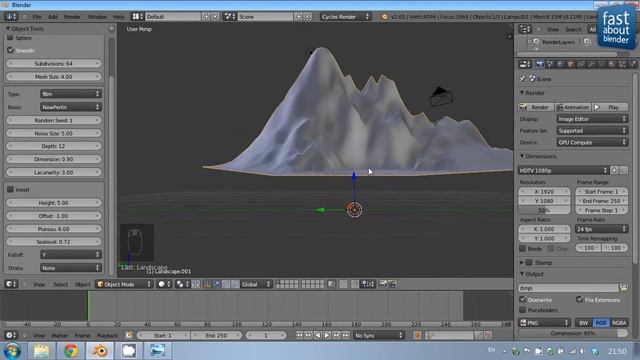Click the scene browse icon beside Scene field
Screen dimensions: 640x360
point(229,17)
